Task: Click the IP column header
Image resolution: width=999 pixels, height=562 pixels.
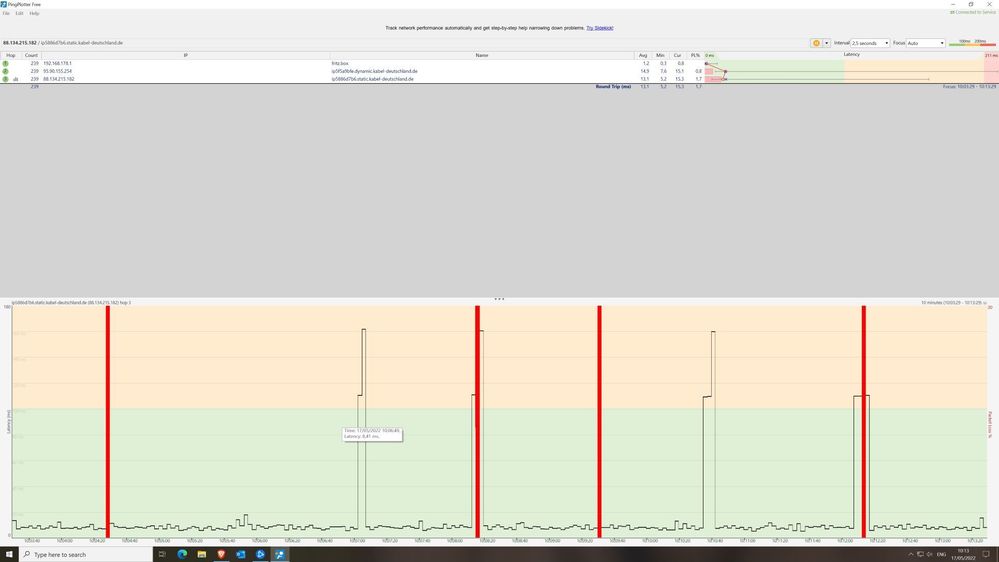Action: click(x=185, y=55)
